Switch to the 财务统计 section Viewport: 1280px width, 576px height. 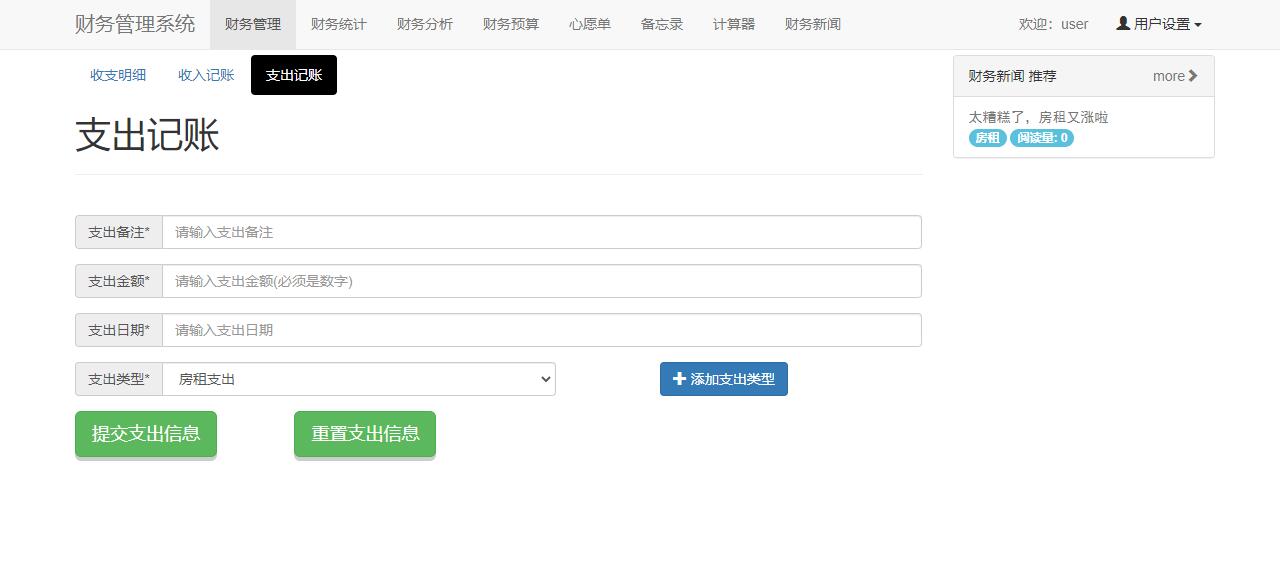[x=338, y=24]
